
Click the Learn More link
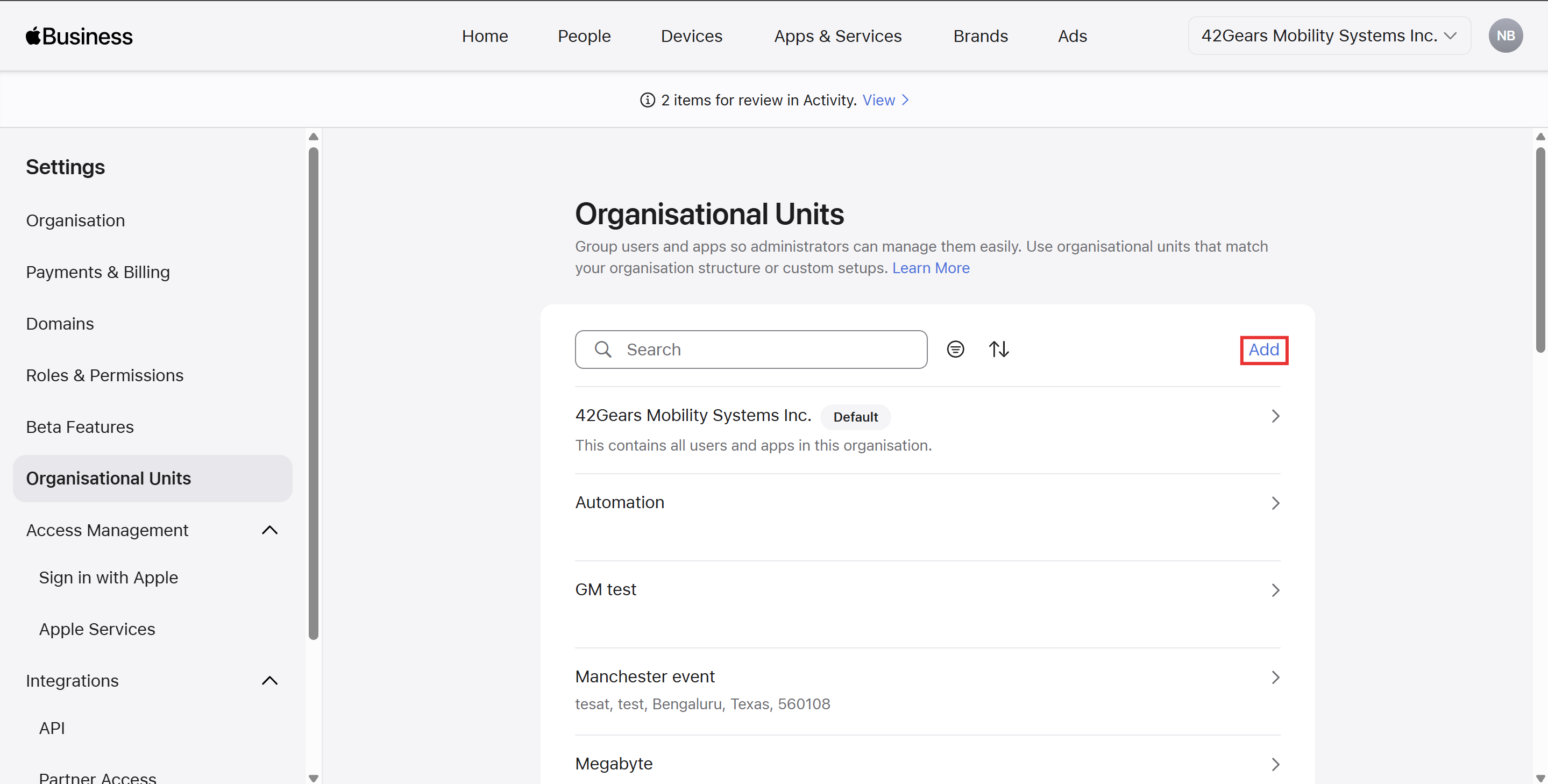pos(930,268)
